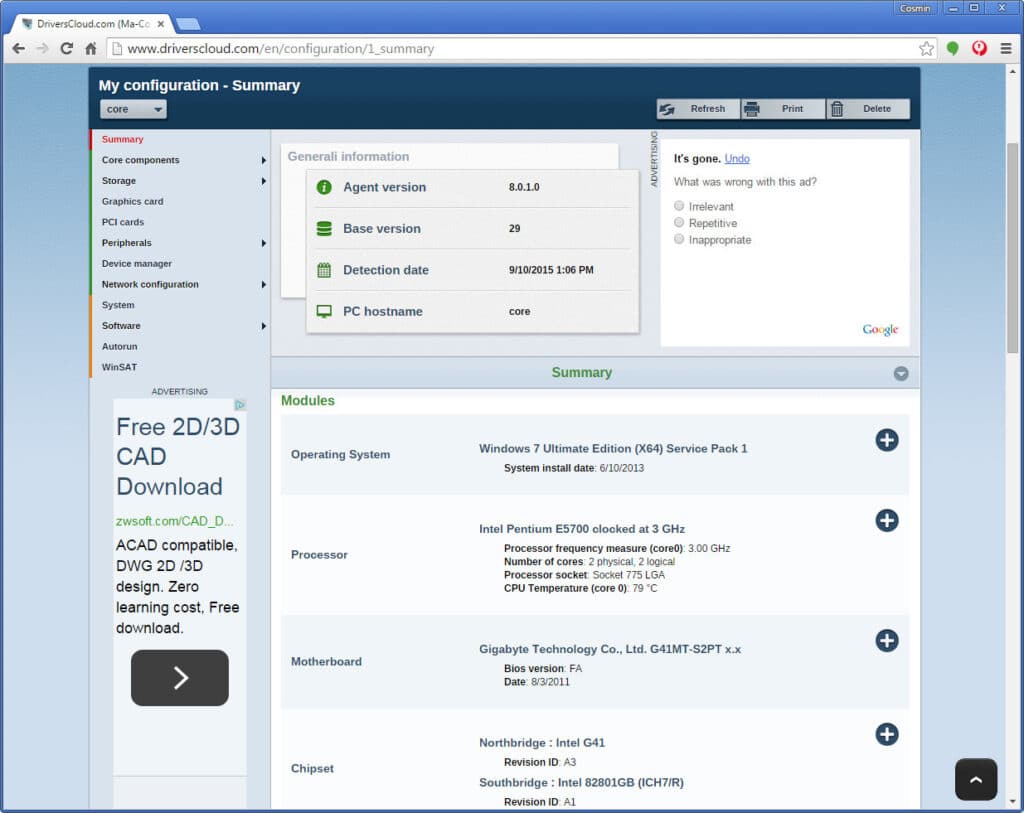The image size is (1024, 813).
Task: Click the Detection date calendar icon
Action: 324,270
